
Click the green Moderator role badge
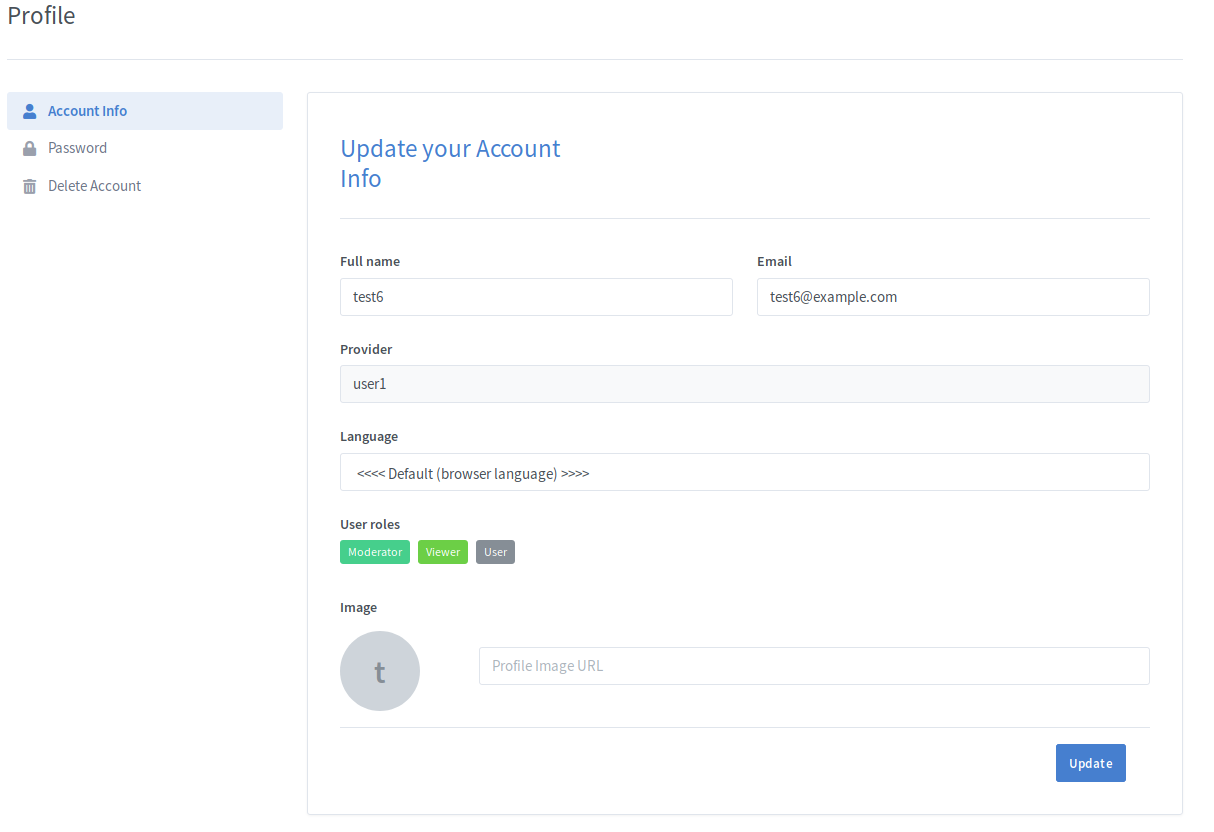tap(375, 552)
